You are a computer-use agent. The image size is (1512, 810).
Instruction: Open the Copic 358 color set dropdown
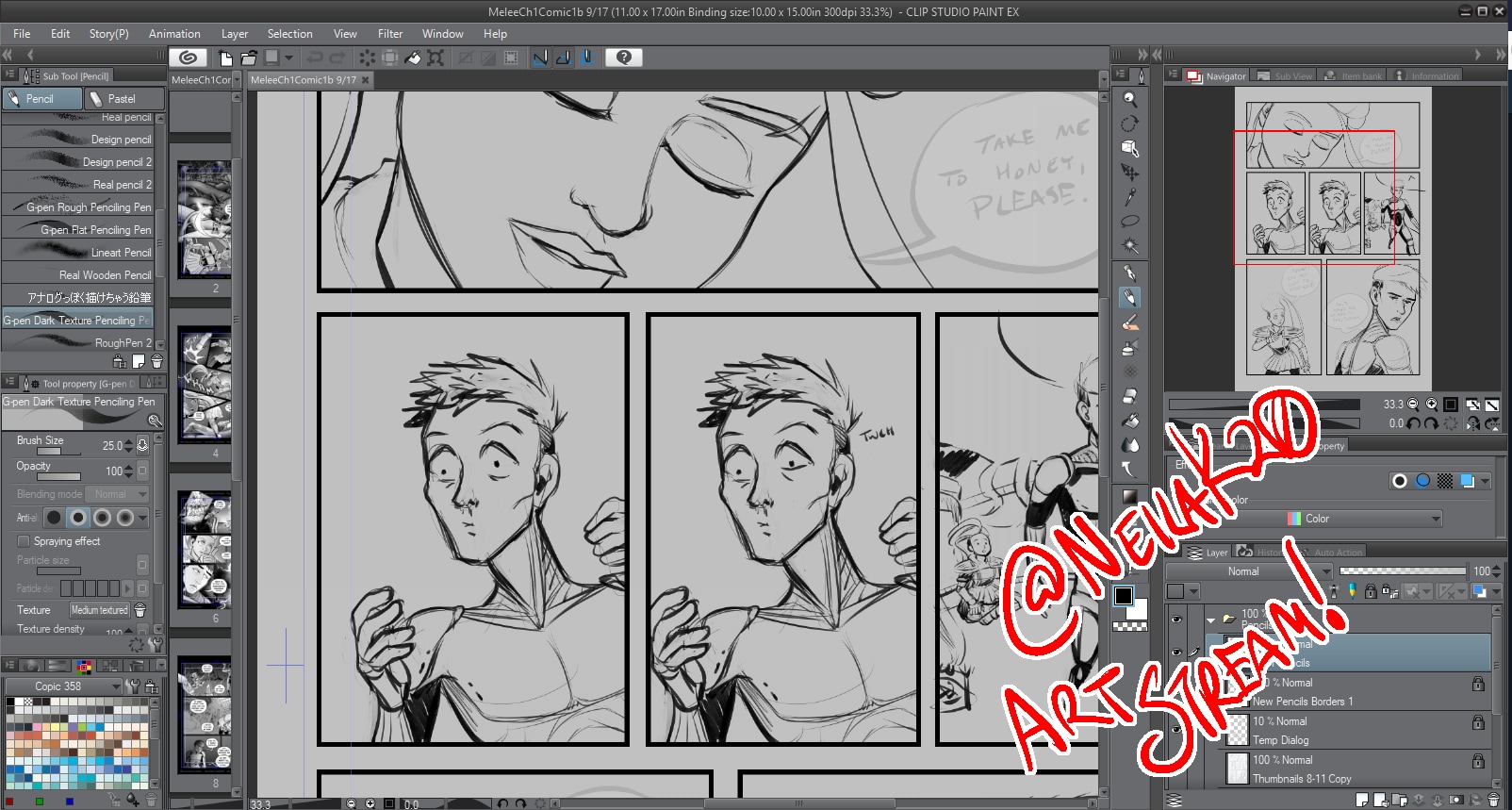(x=64, y=686)
